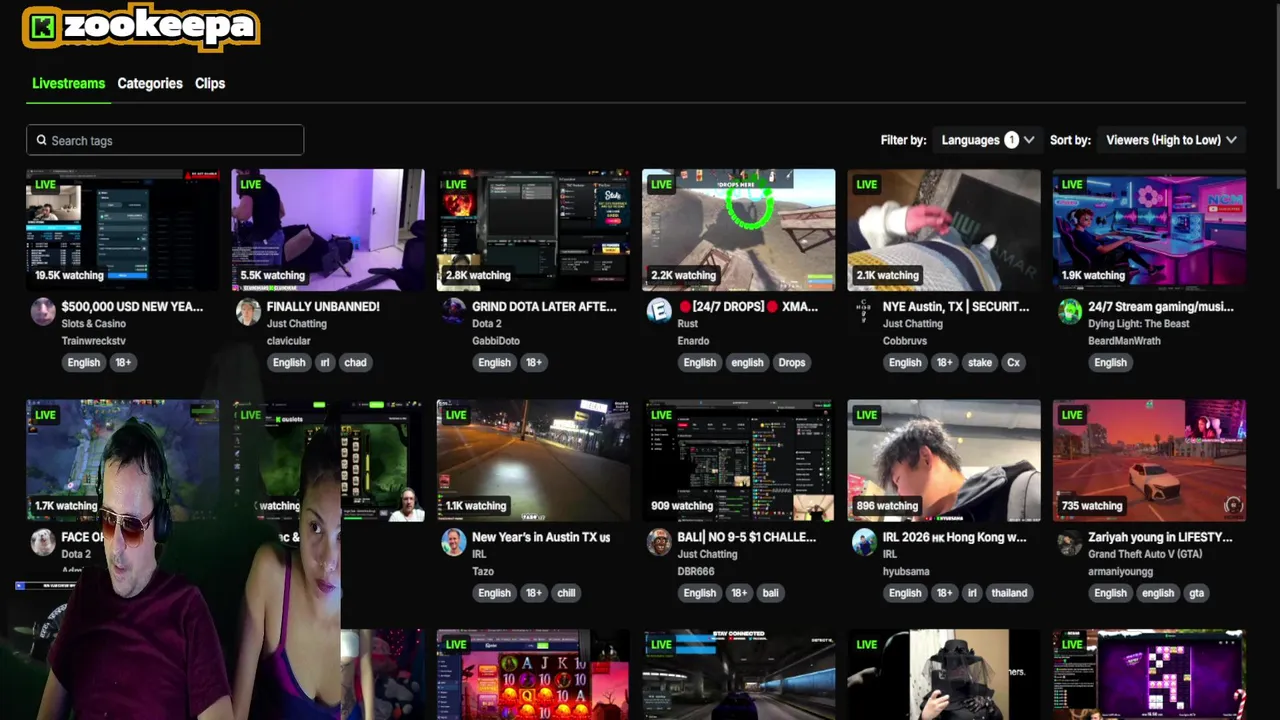Image resolution: width=1280 pixels, height=720 pixels.
Task: Open the GRIND DOTA LATER stream thumbnail
Action: click(533, 230)
